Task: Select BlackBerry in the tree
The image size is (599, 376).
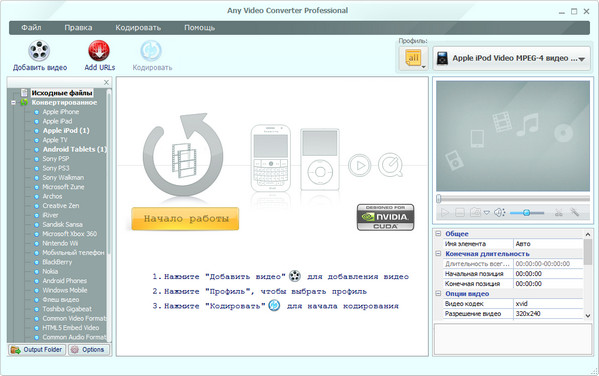Action: (x=57, y=262)
